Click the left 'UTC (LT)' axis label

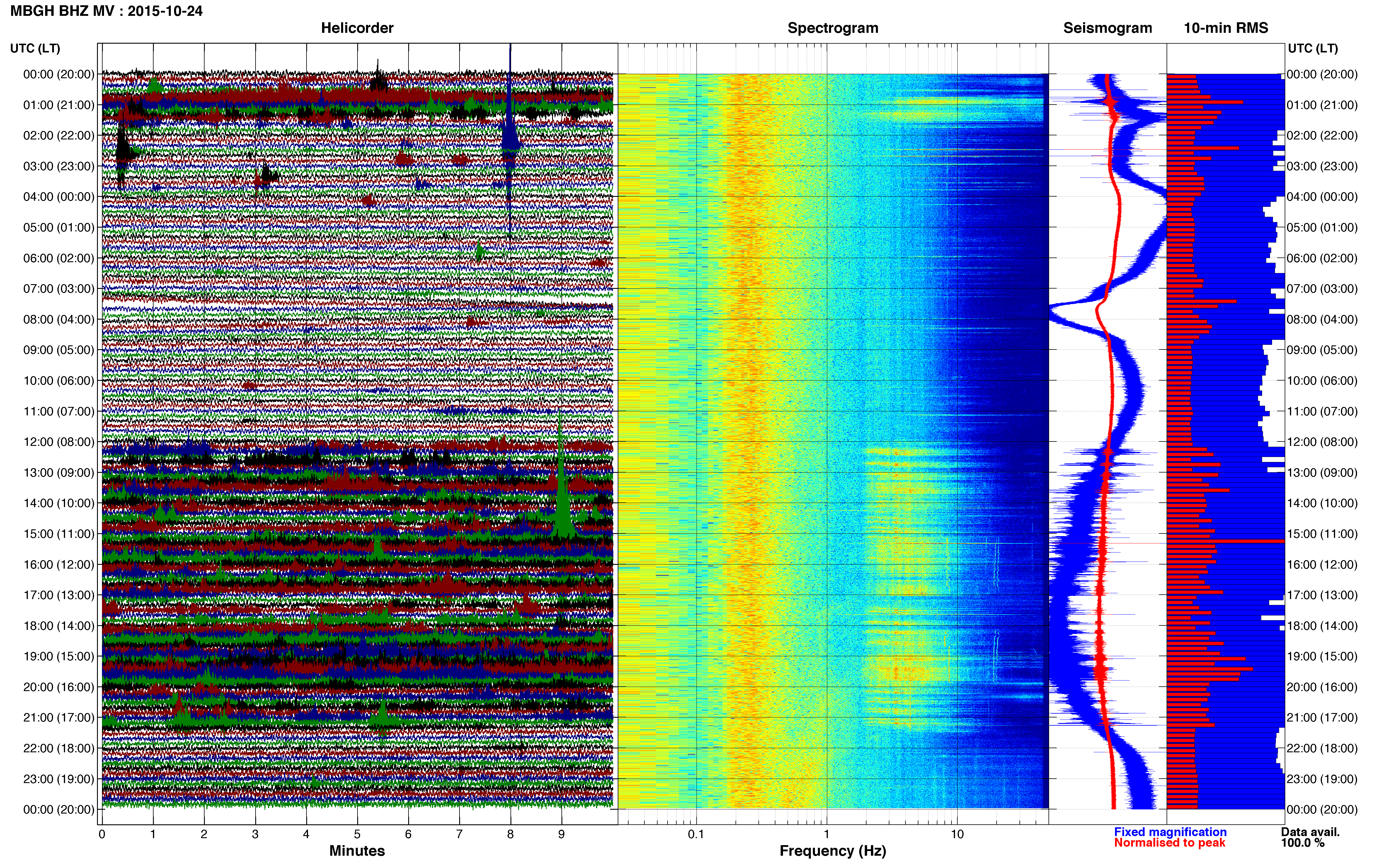click(35, 48)
